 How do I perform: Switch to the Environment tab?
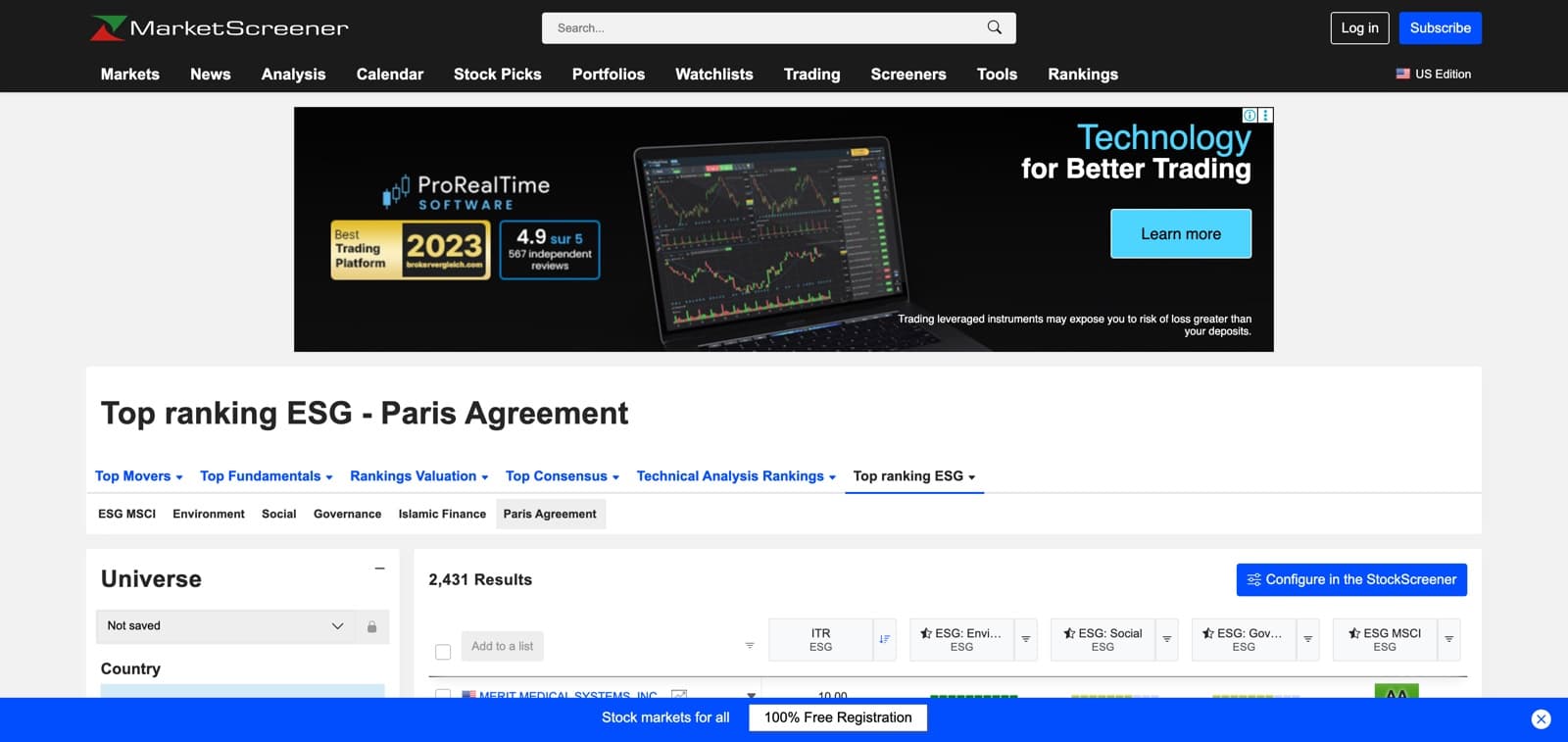209,514
